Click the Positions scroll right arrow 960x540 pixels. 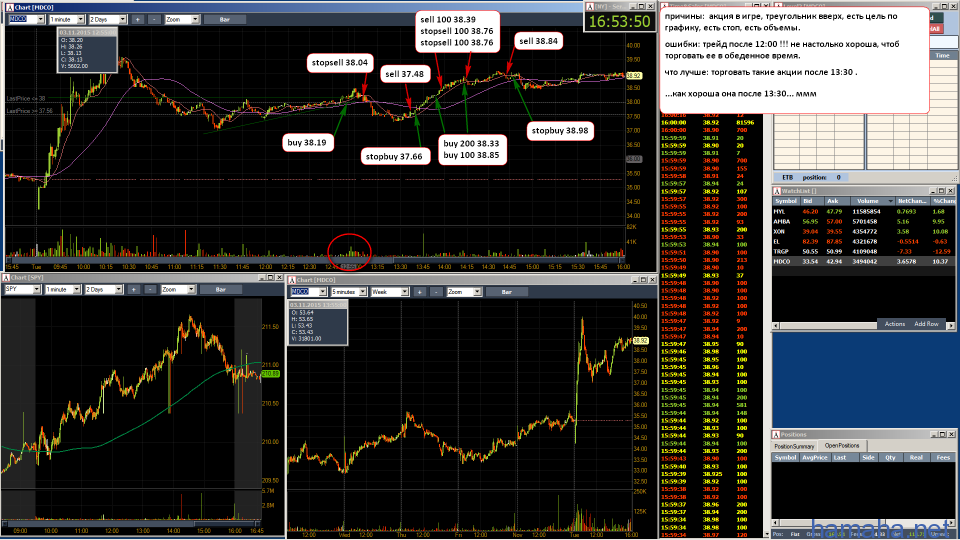951,523
